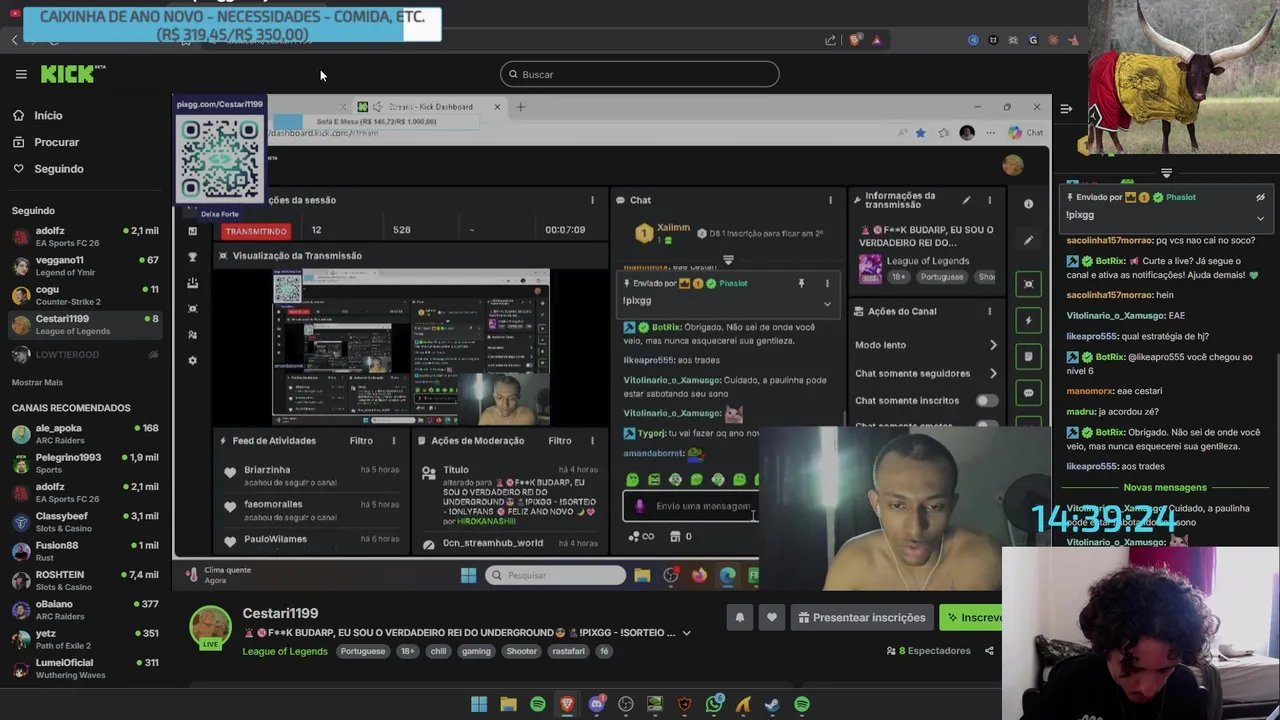
Task: Open dashboard settings gear in left rail
Action: coord(193,360)
